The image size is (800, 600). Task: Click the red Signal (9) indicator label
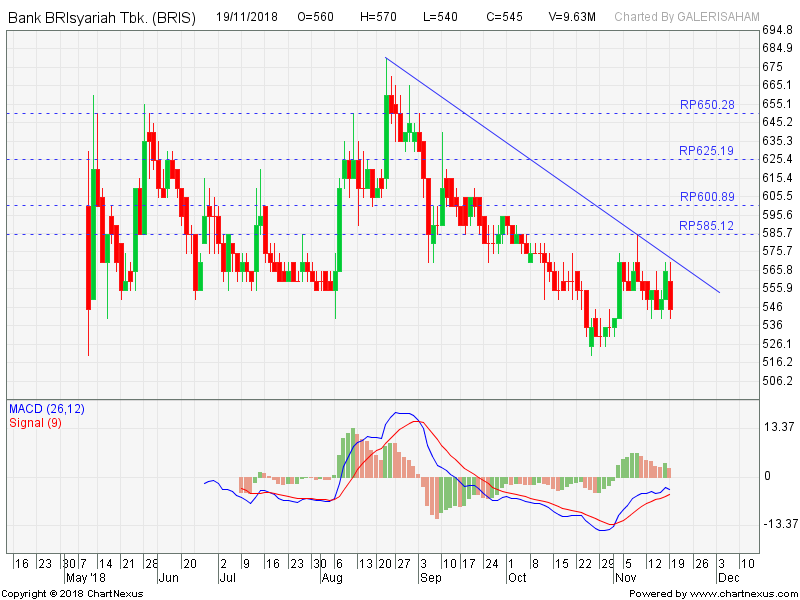[x=38, y=423]
